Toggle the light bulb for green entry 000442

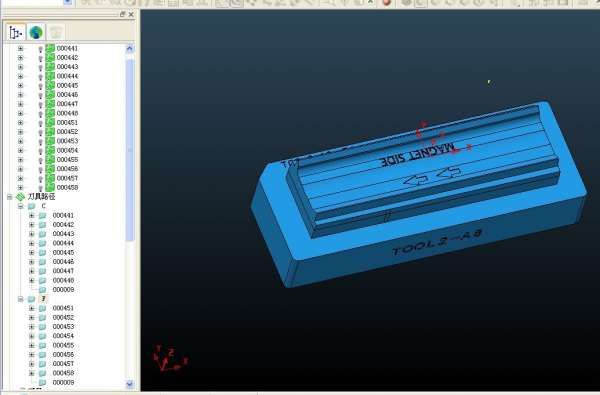[40, 58]
